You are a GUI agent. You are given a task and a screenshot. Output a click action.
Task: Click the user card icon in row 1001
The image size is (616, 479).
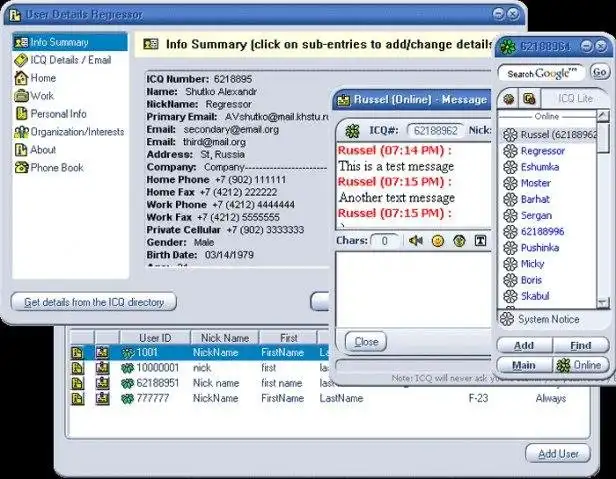[103, 352]
